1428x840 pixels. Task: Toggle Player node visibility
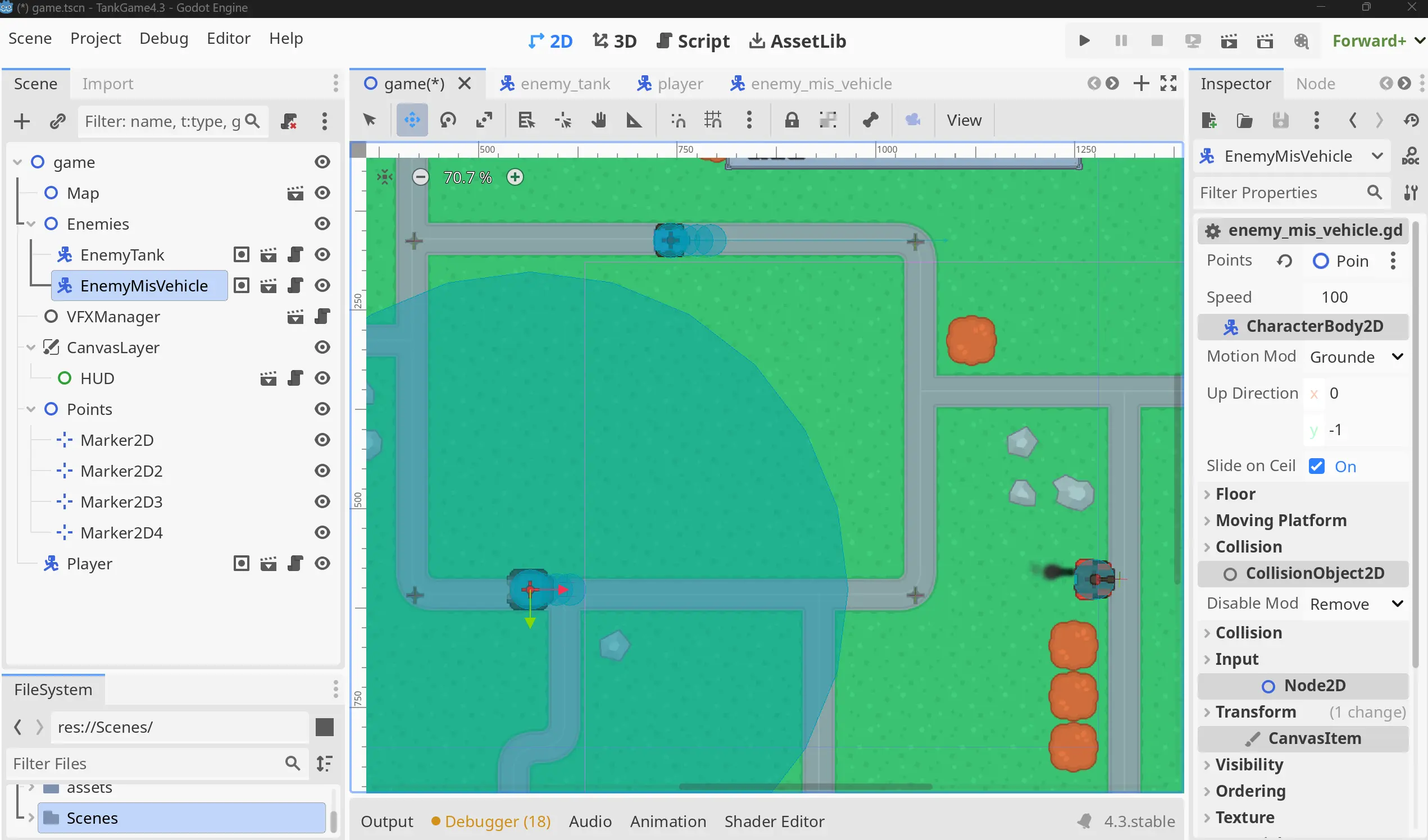(x=322, y=564)
